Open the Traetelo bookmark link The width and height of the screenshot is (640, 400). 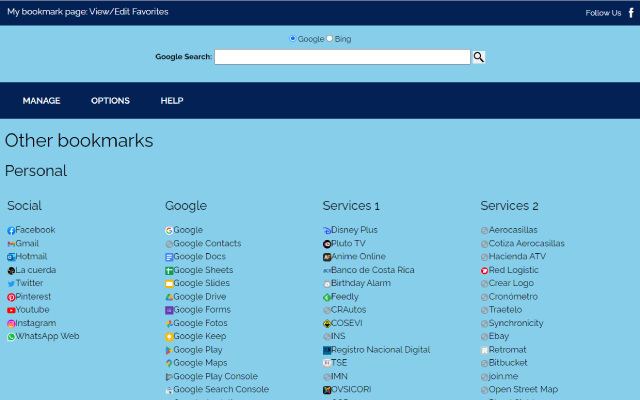(505, 310)
